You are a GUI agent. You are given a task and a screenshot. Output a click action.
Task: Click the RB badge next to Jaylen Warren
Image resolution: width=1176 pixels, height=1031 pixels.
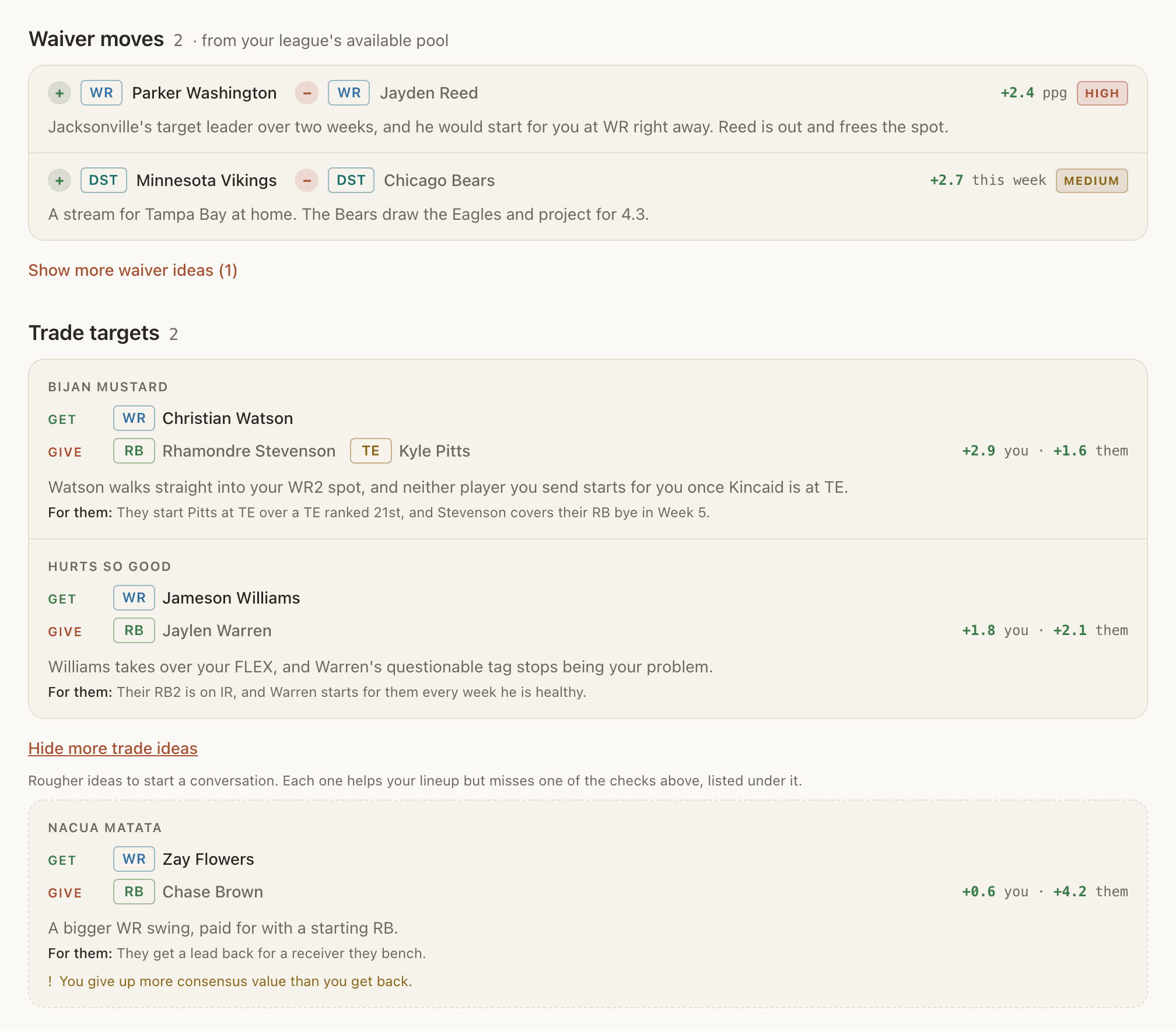tap(134, 630)
